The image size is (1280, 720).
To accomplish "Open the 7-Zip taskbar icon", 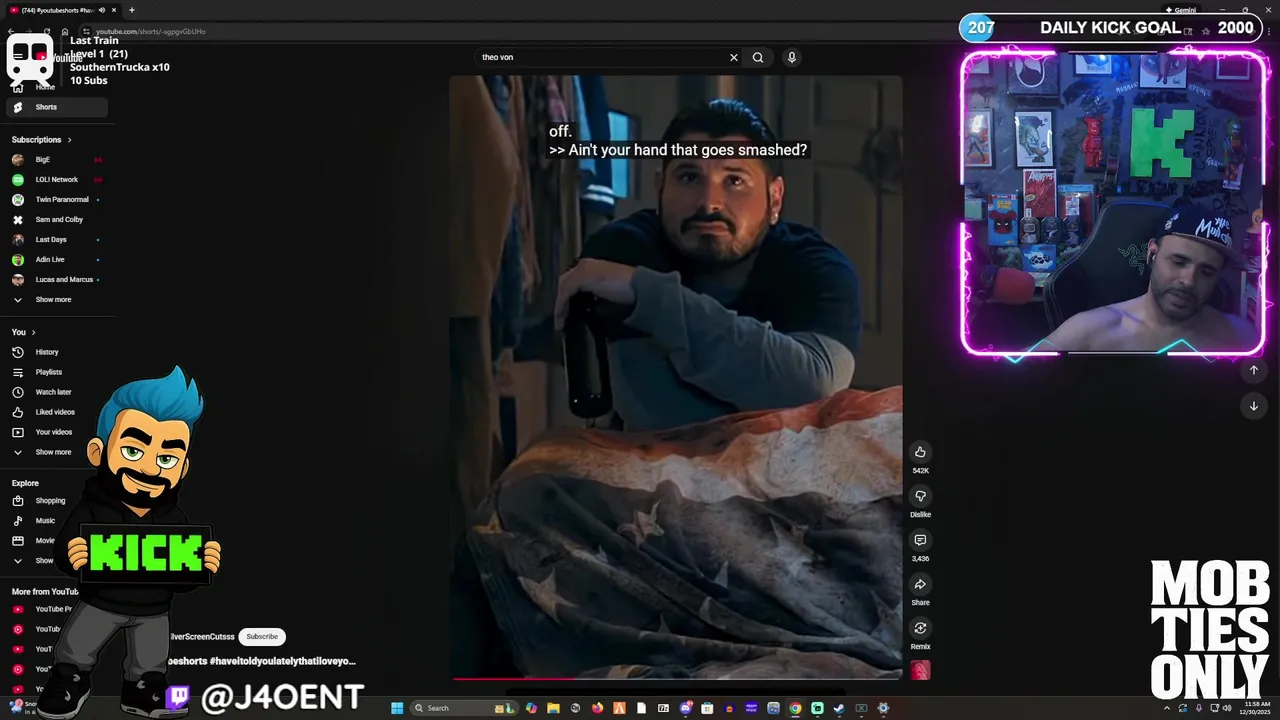I will [x=663, y=708].
